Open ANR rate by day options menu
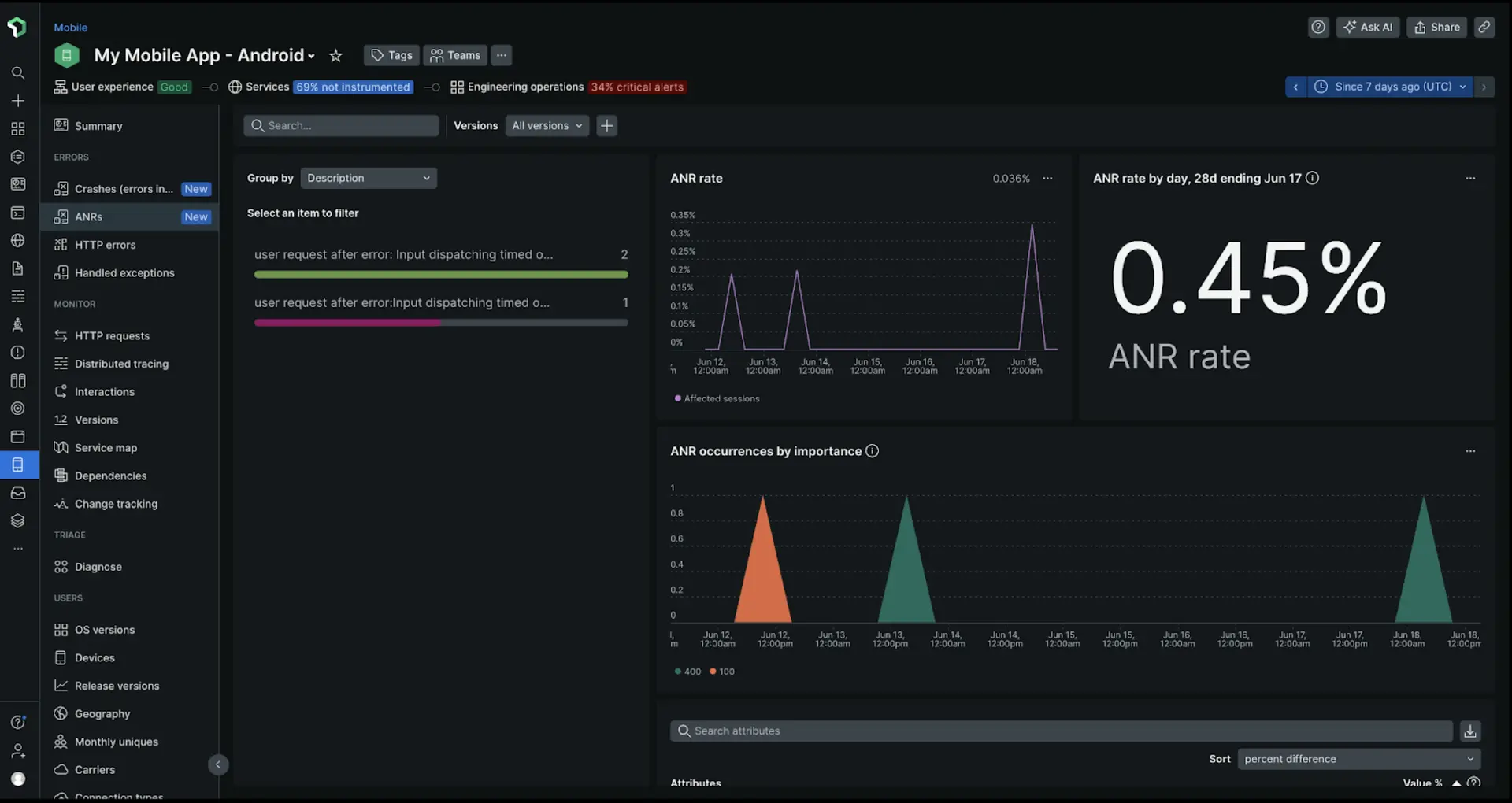Screen dimensions: 1512x803 [x=1470, y=179]
